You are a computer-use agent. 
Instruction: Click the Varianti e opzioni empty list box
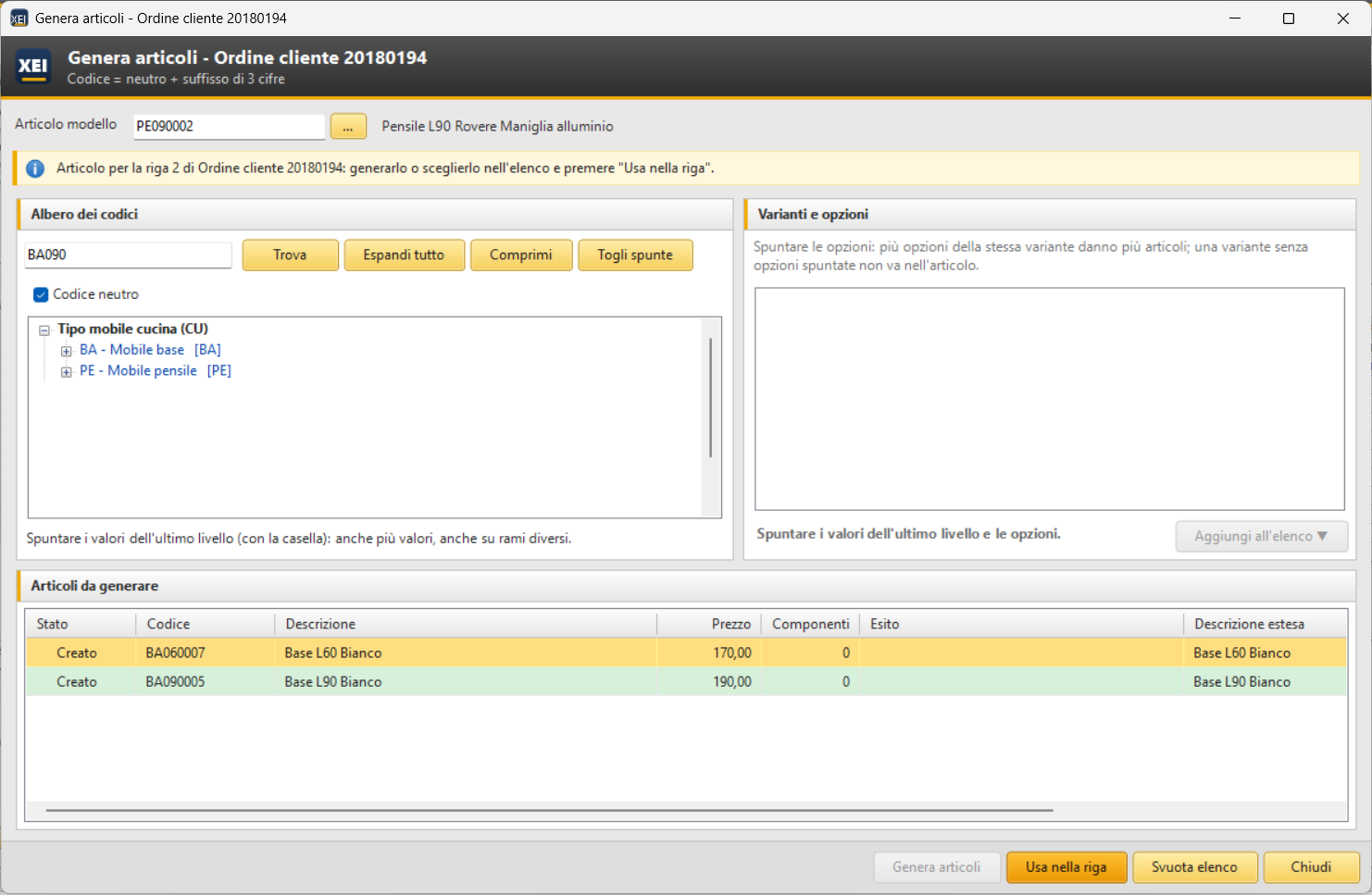(x=1050, y=399)
